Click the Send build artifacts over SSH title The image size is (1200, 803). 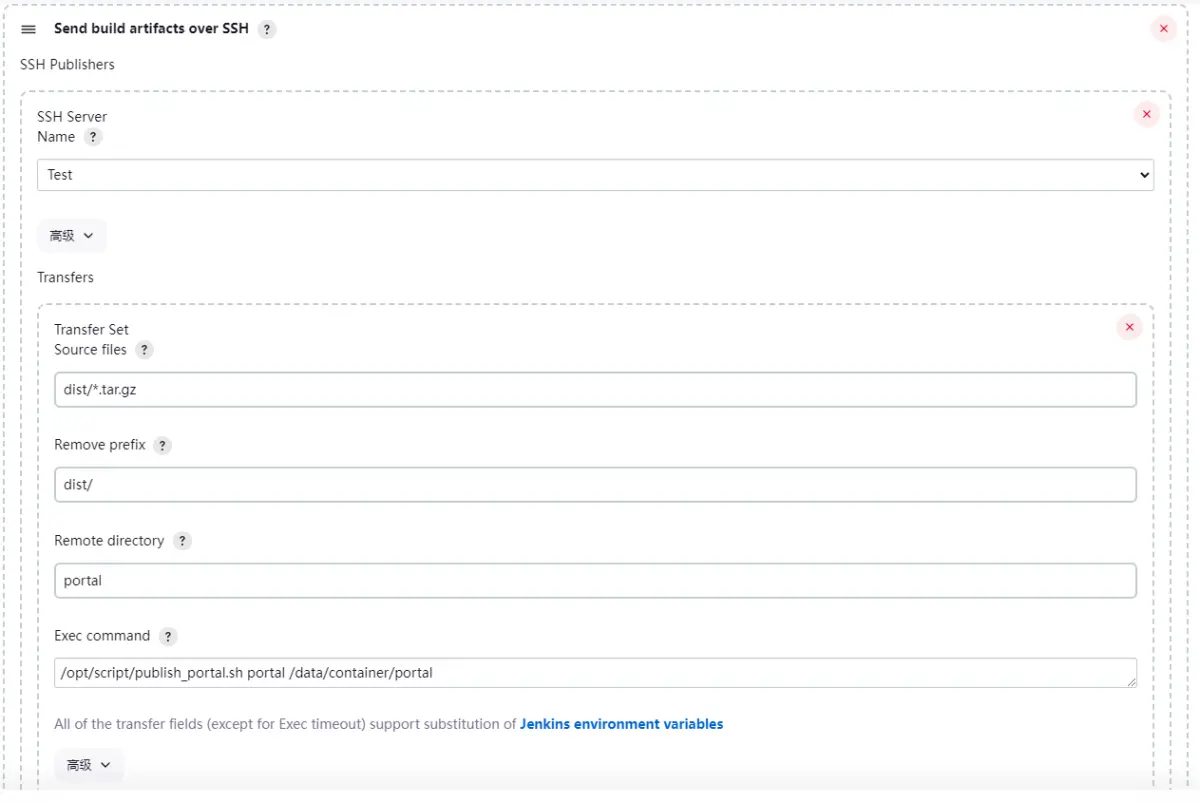point(151,29)
